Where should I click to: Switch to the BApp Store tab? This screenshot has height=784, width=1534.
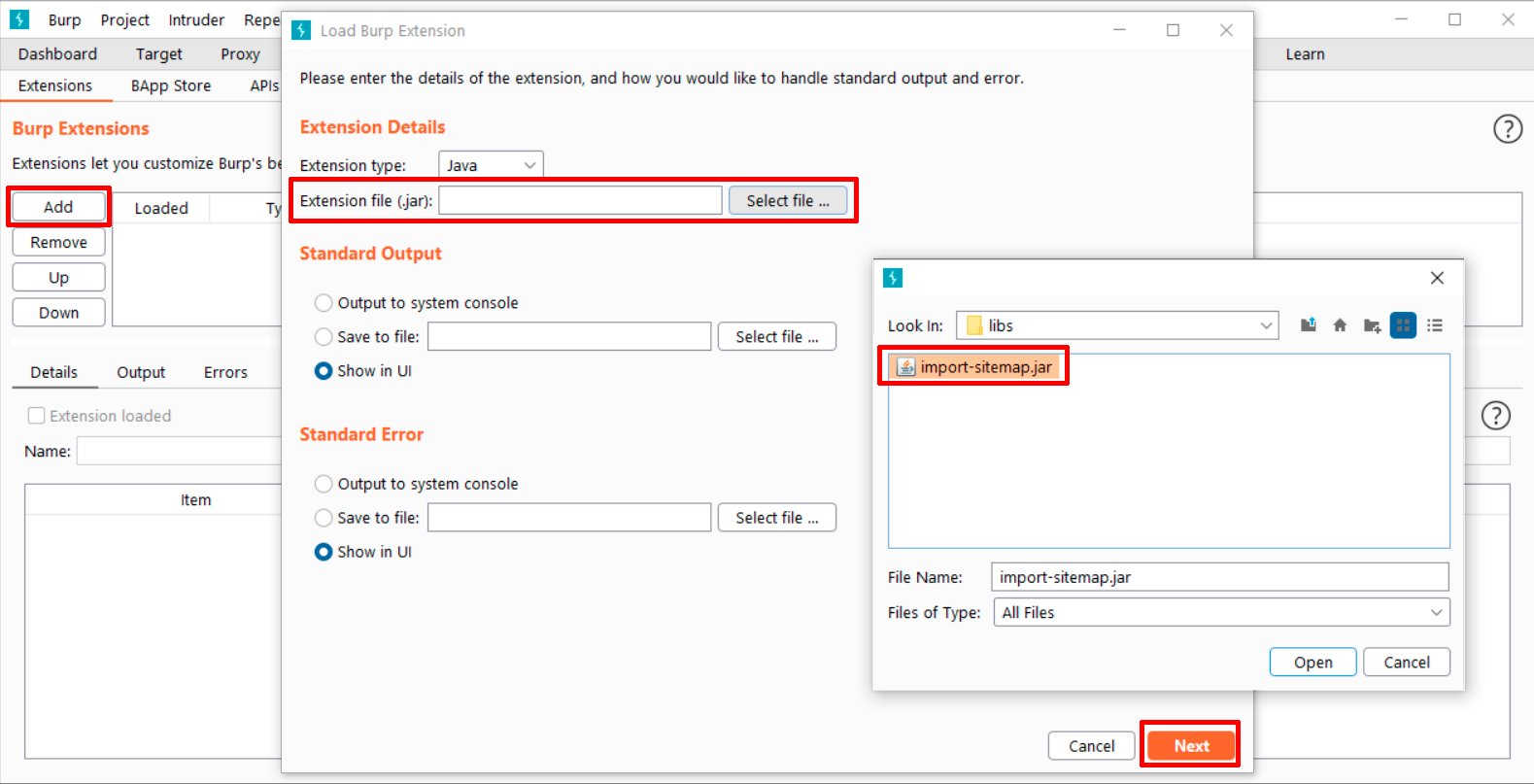tap(171, 85)
